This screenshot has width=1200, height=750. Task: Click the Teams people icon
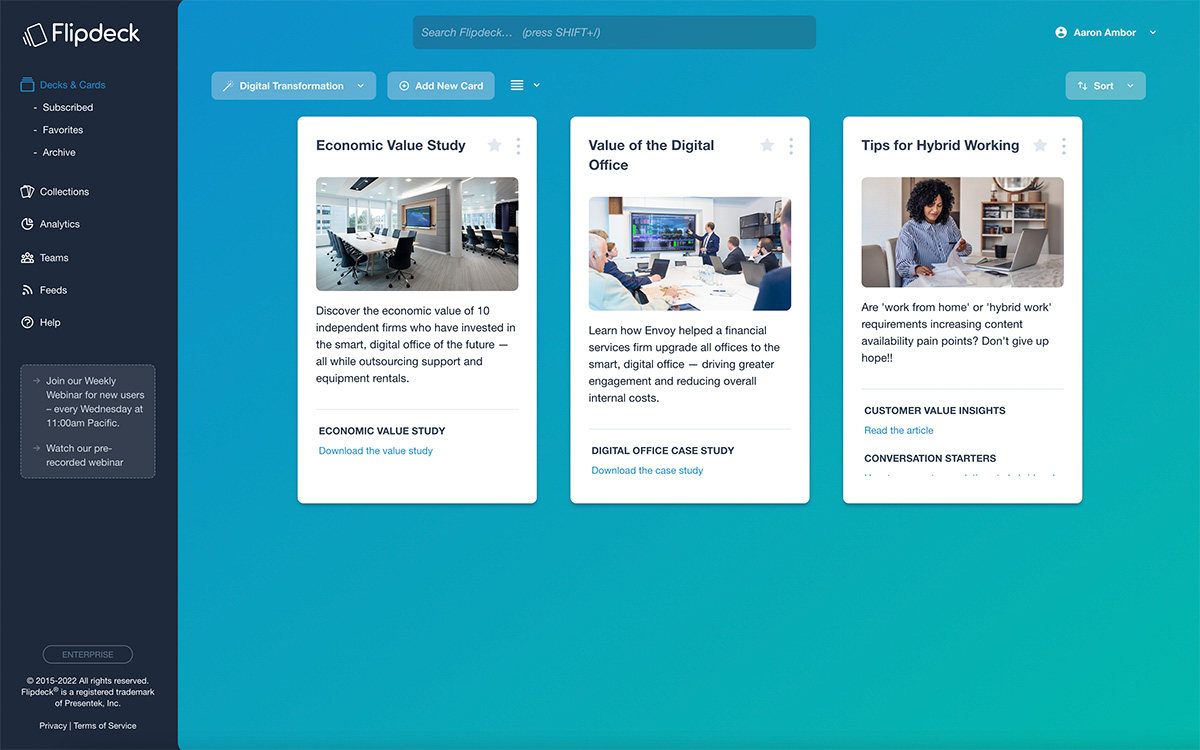28,257
